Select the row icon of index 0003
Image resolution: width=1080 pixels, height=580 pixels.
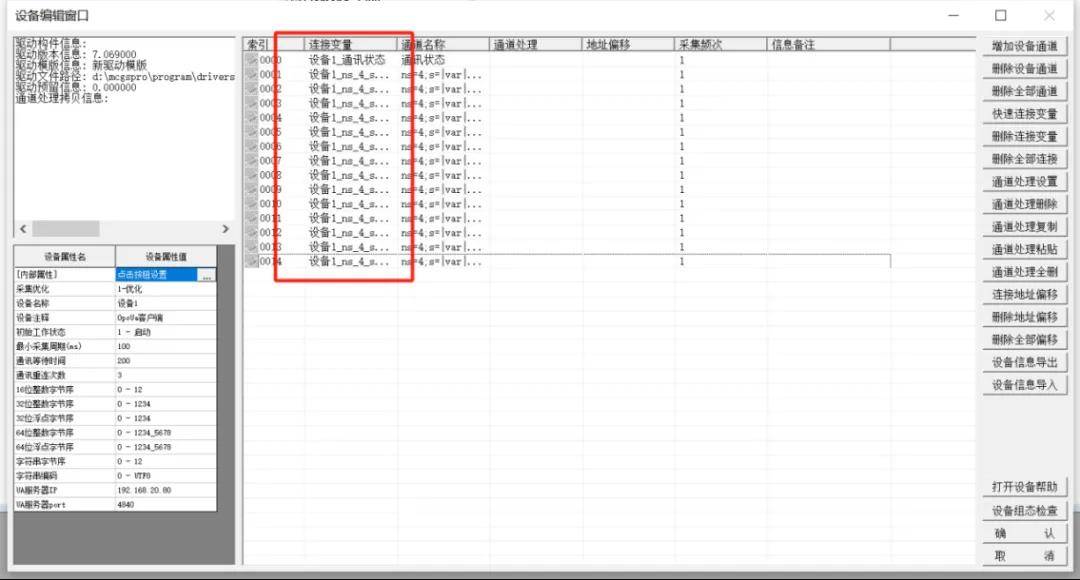point(251,103)
